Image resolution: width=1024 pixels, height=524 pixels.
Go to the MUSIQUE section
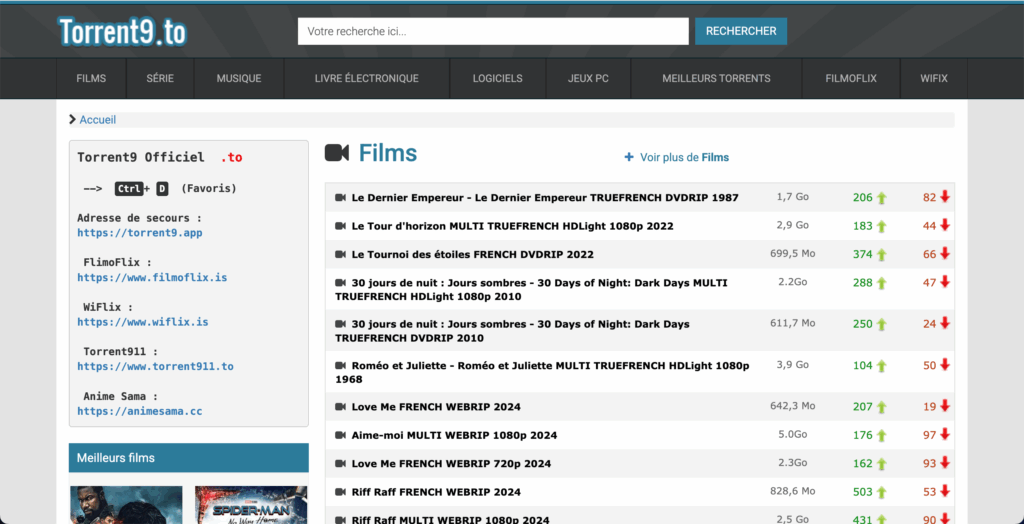[x=239, y=78]
